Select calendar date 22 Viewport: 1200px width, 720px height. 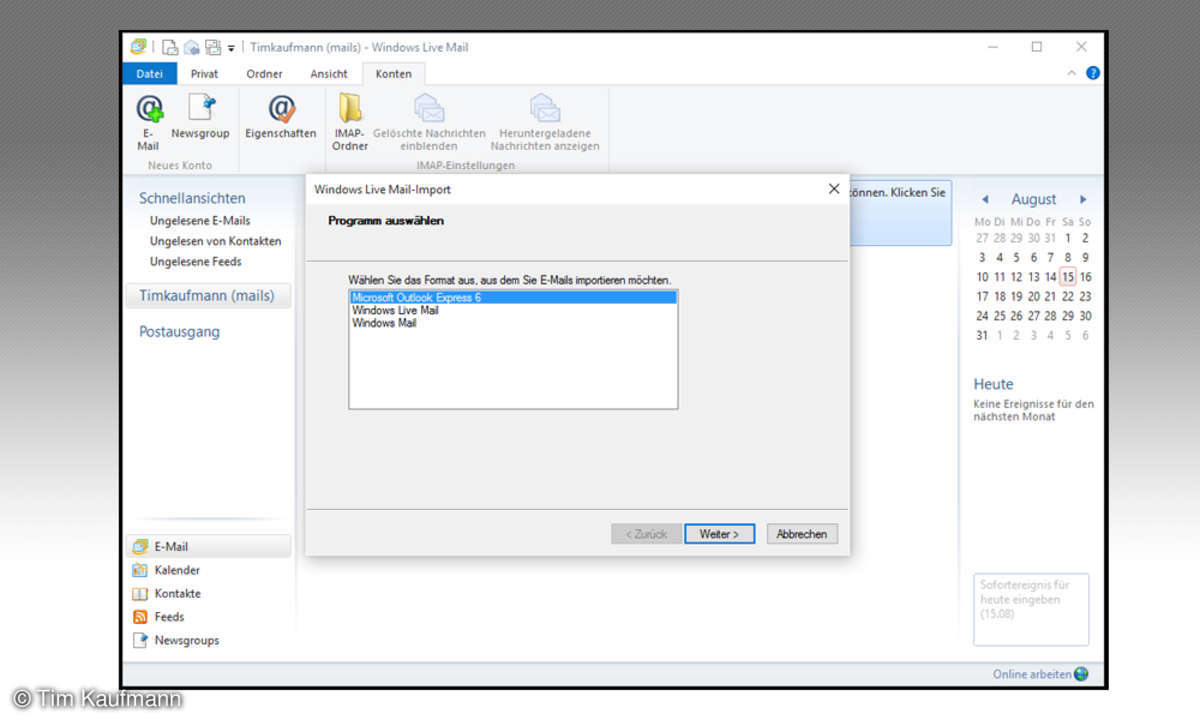point(1068,296)
